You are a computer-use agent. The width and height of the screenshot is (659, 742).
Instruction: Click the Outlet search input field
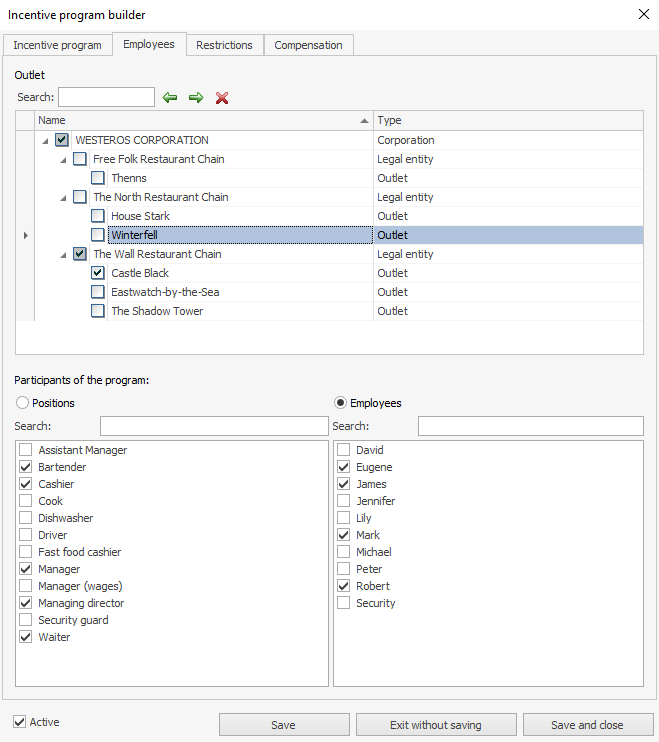click(106, 97)
